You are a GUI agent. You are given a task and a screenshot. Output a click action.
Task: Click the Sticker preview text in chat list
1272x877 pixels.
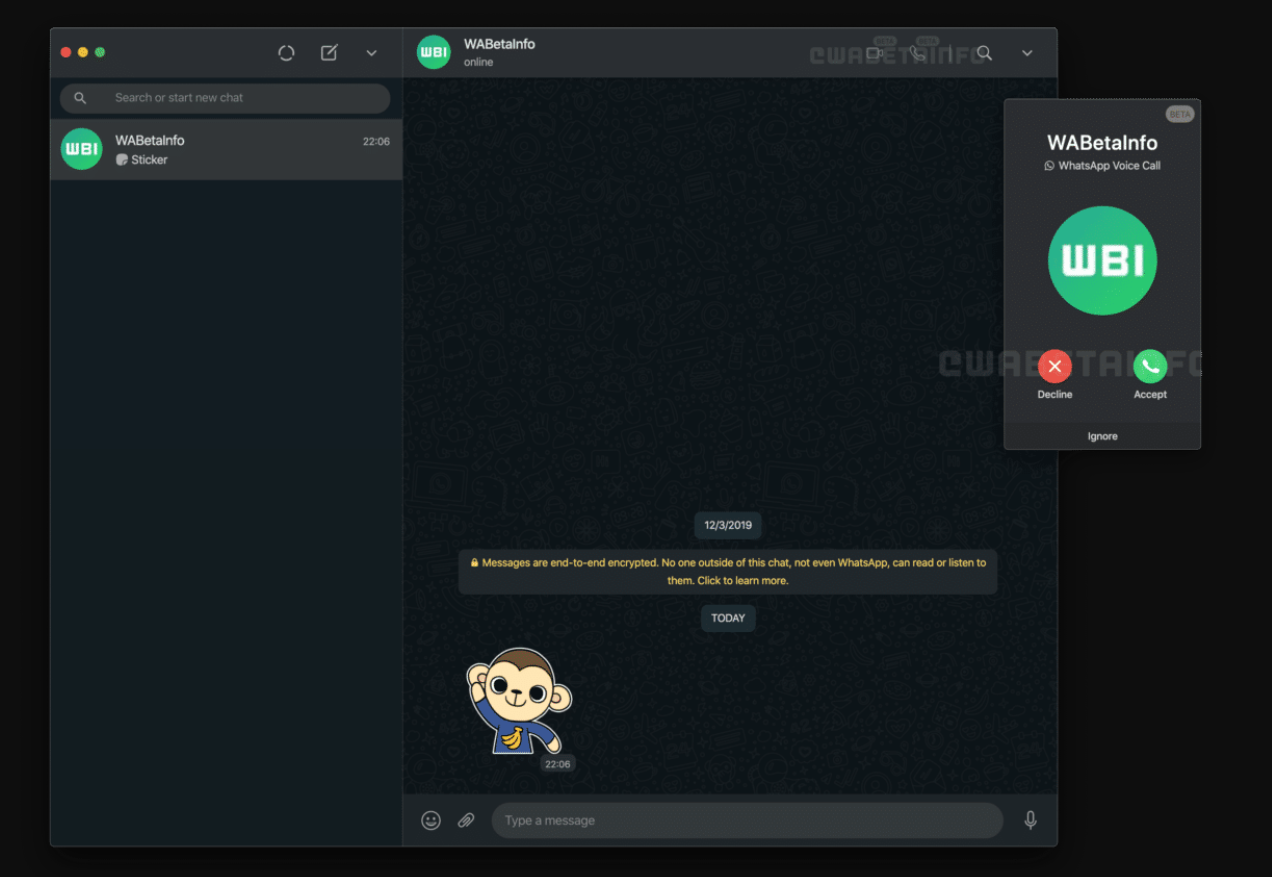click(149, 160)
